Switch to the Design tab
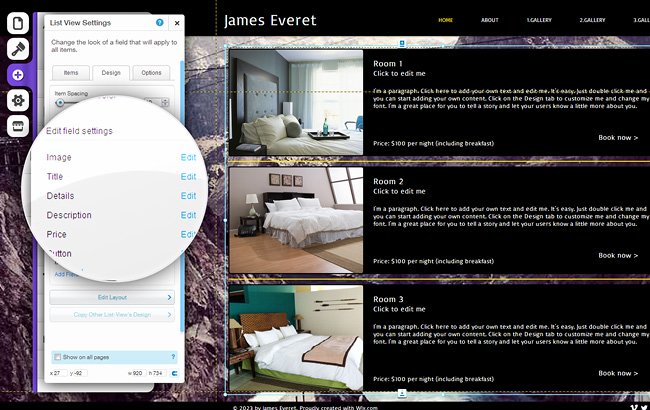Viewport: 650px width, 410px height. point(111,73)
